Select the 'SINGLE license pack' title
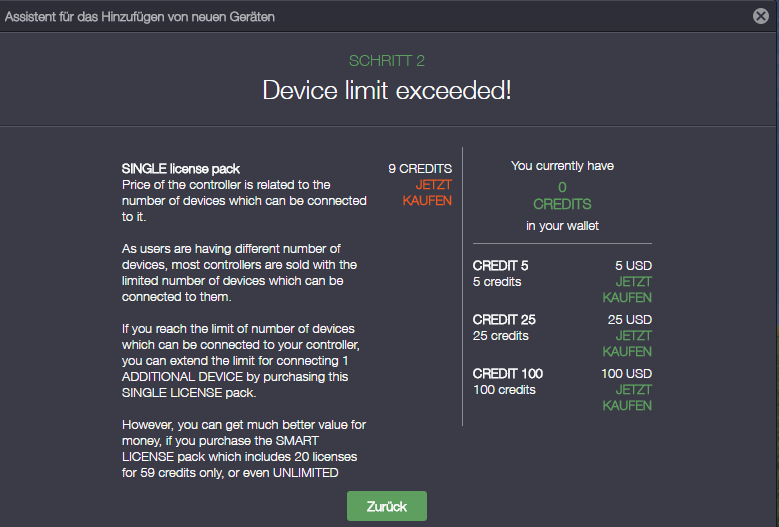Screen dimensions: 779x527 [181, 169]
